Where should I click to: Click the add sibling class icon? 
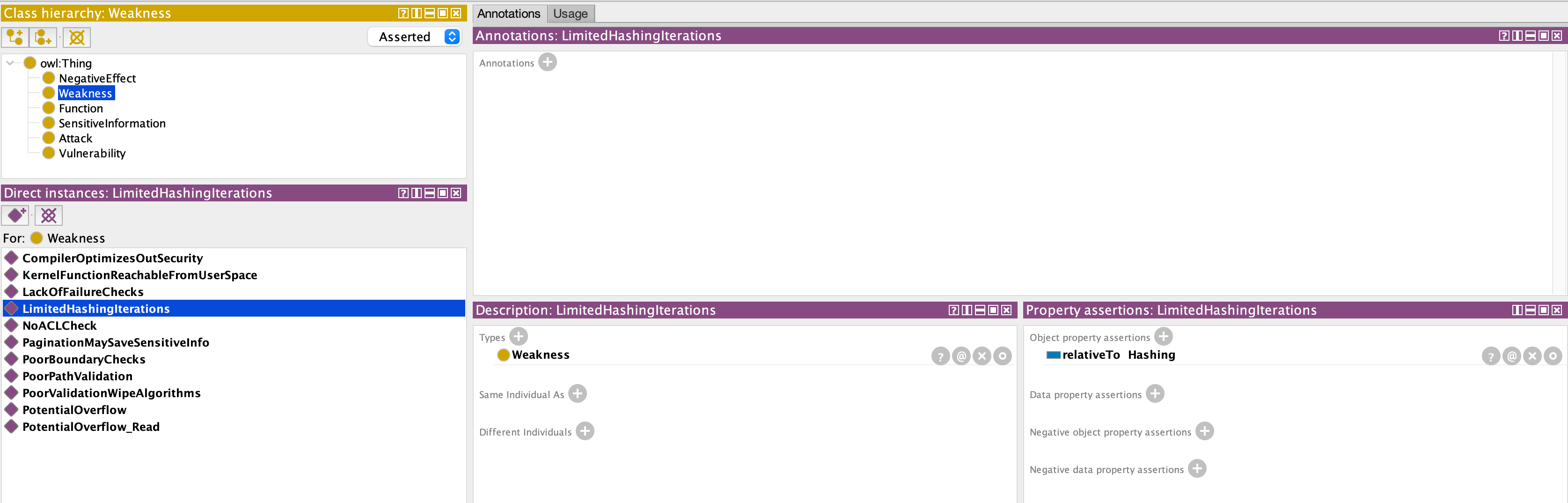point(43,37)
